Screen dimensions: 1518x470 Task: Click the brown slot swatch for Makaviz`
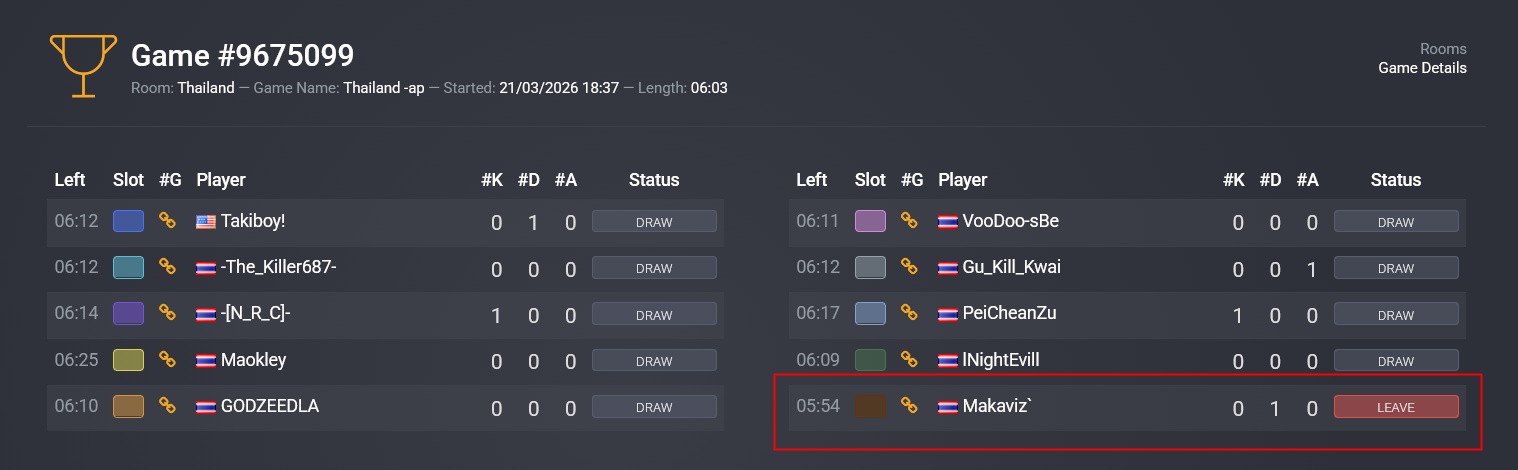[870, 406]
